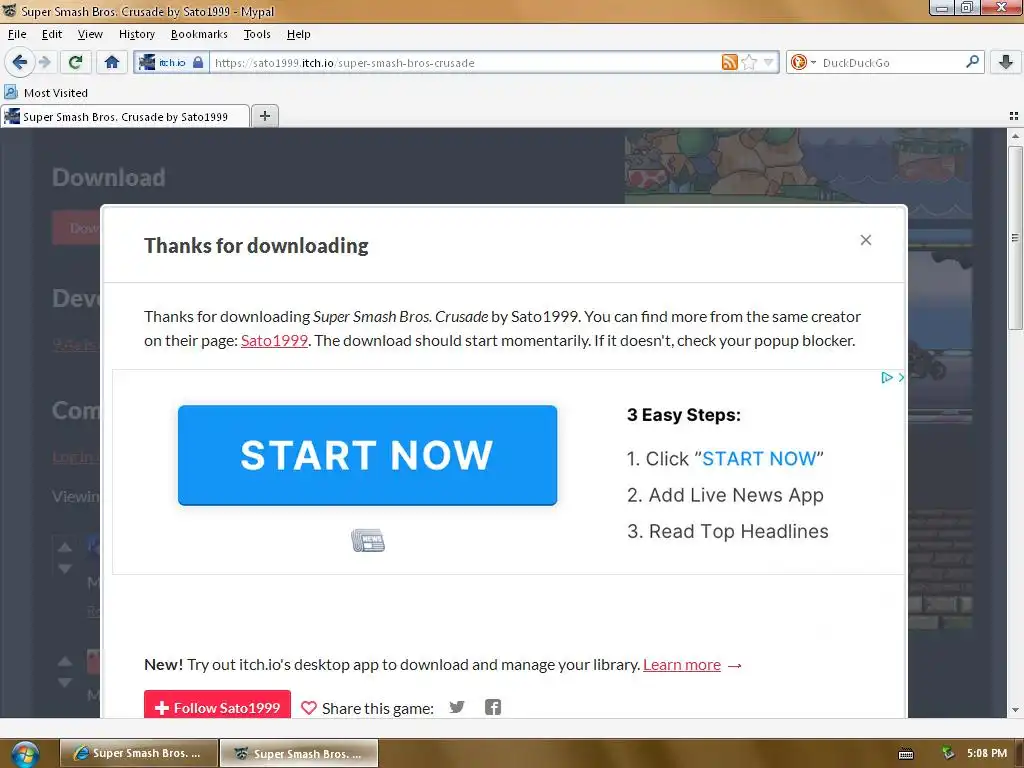This screenshot has width=1024, height=768.
Task: Follow the Sato1999 creator page link
Action: tap(274, 341)
